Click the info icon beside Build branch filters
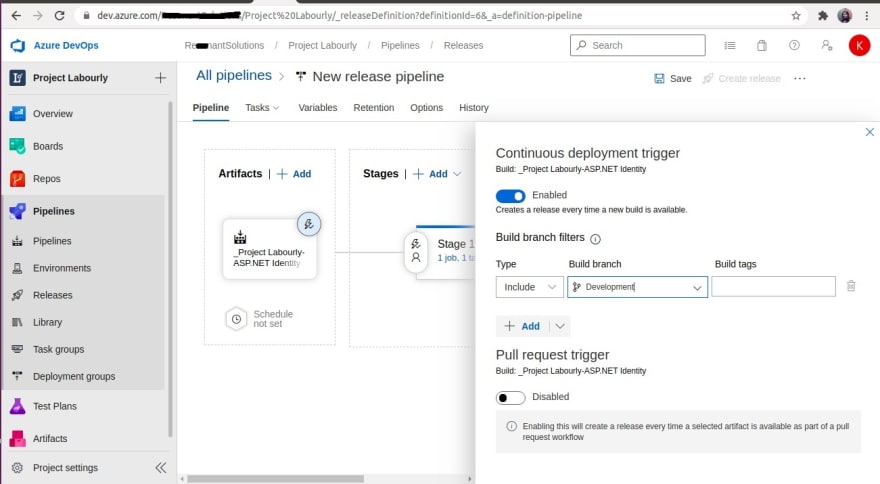Screen dimensions: 880x484 pos(595,239)
